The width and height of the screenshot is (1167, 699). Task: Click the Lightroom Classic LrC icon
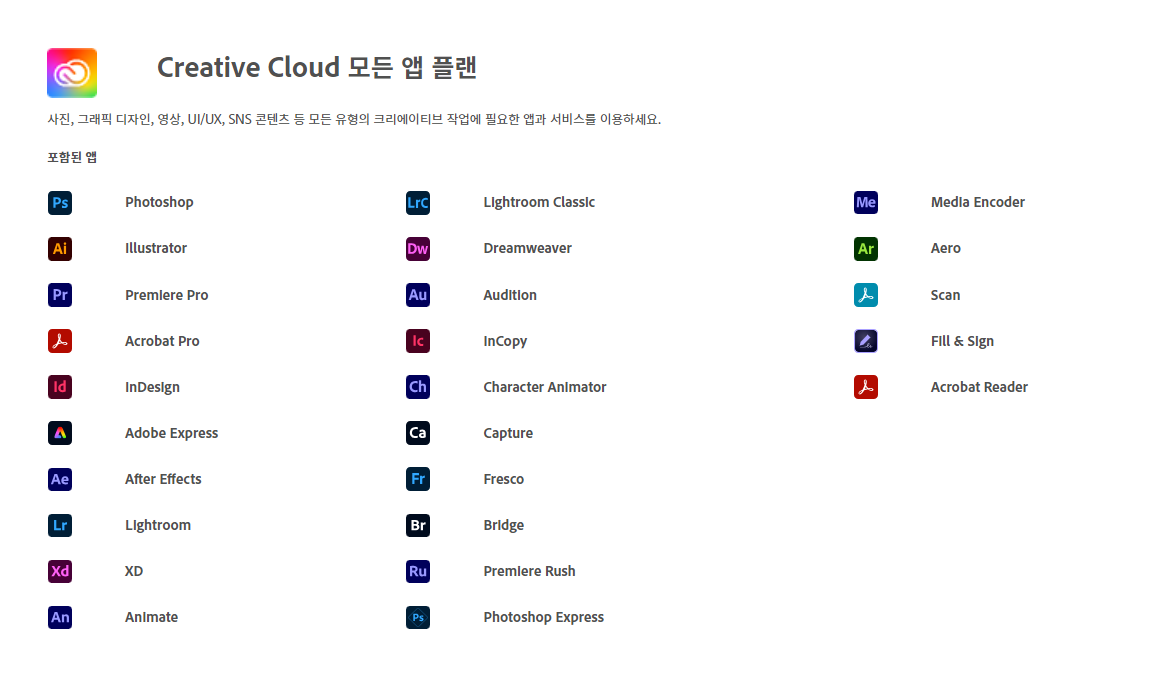[418, 202]
